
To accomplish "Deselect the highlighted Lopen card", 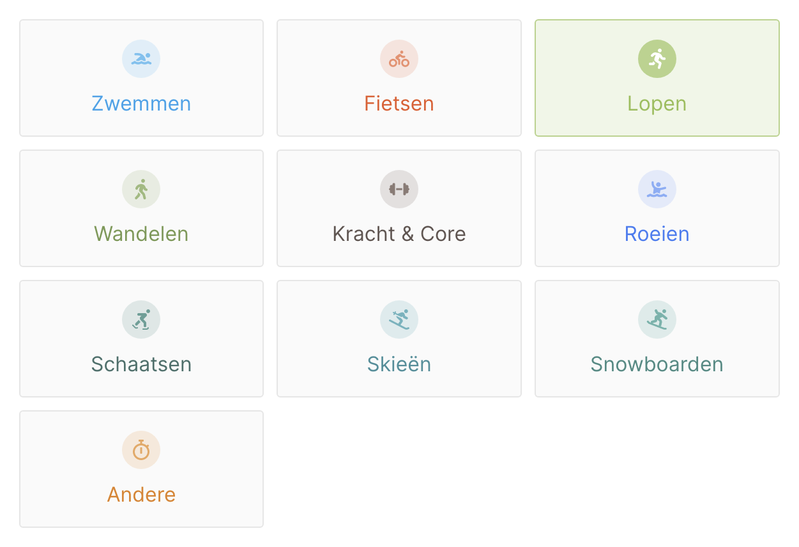I will click(x=657, y=78).
